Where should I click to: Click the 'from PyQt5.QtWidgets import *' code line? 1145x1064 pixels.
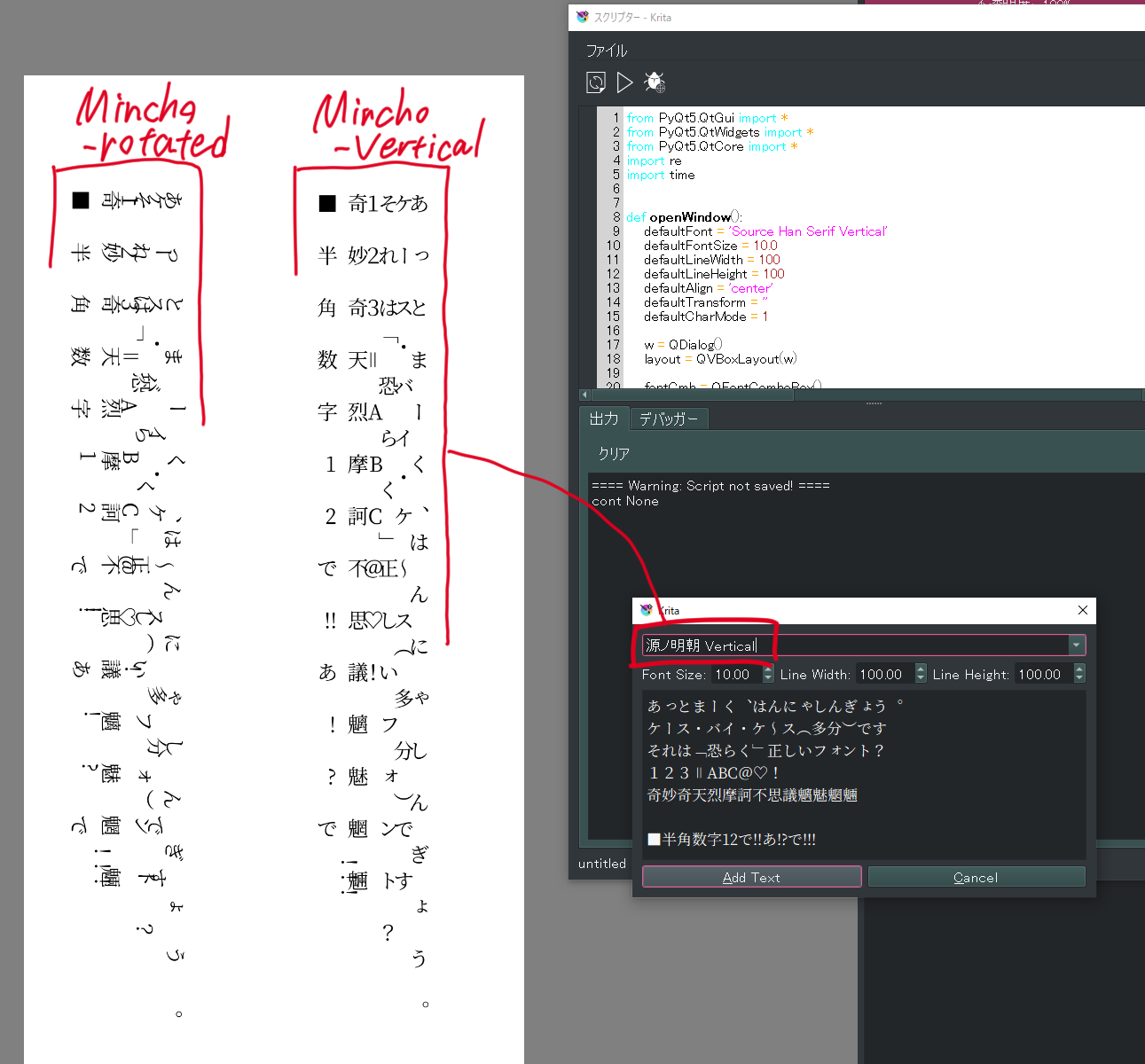pyautogui.click(x=720, y=132)
